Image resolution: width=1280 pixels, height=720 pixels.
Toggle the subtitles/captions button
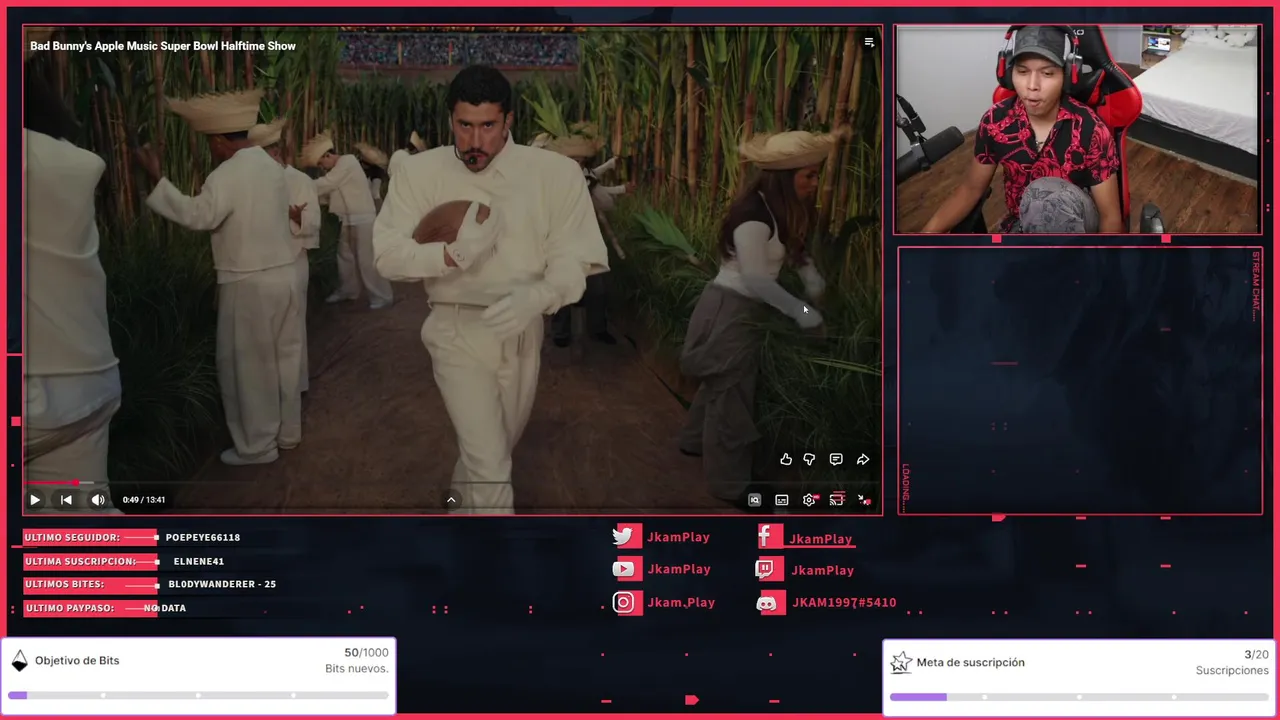click(782, 500)
